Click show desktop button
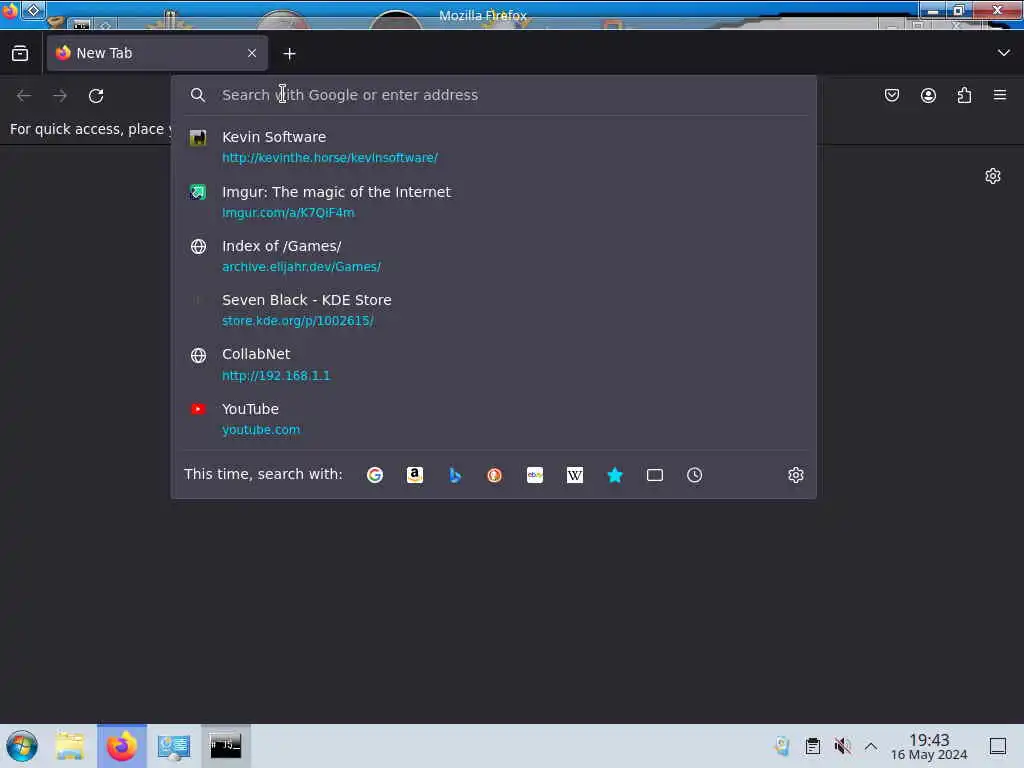The height and width of the screenshot is (768, 1024). tap(998, 746)
